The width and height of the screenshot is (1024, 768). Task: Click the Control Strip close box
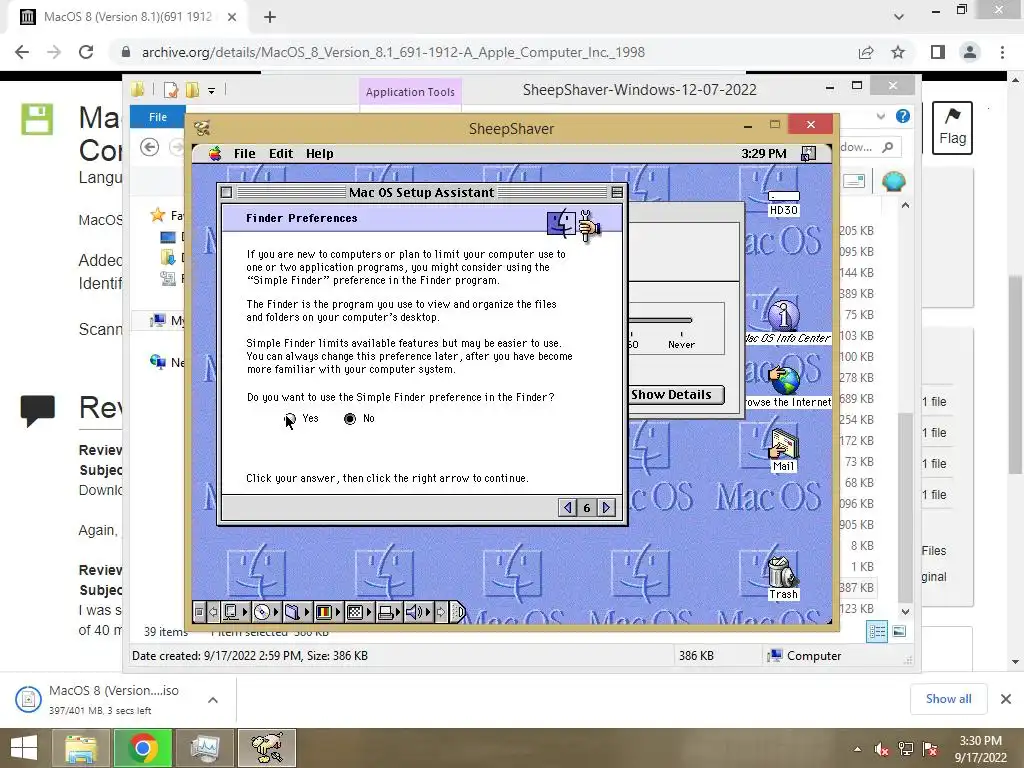(199, 612)
